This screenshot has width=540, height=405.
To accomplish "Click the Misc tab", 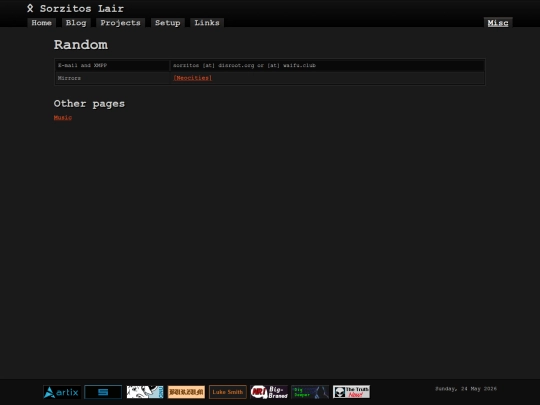I will (x=498, y=23).
